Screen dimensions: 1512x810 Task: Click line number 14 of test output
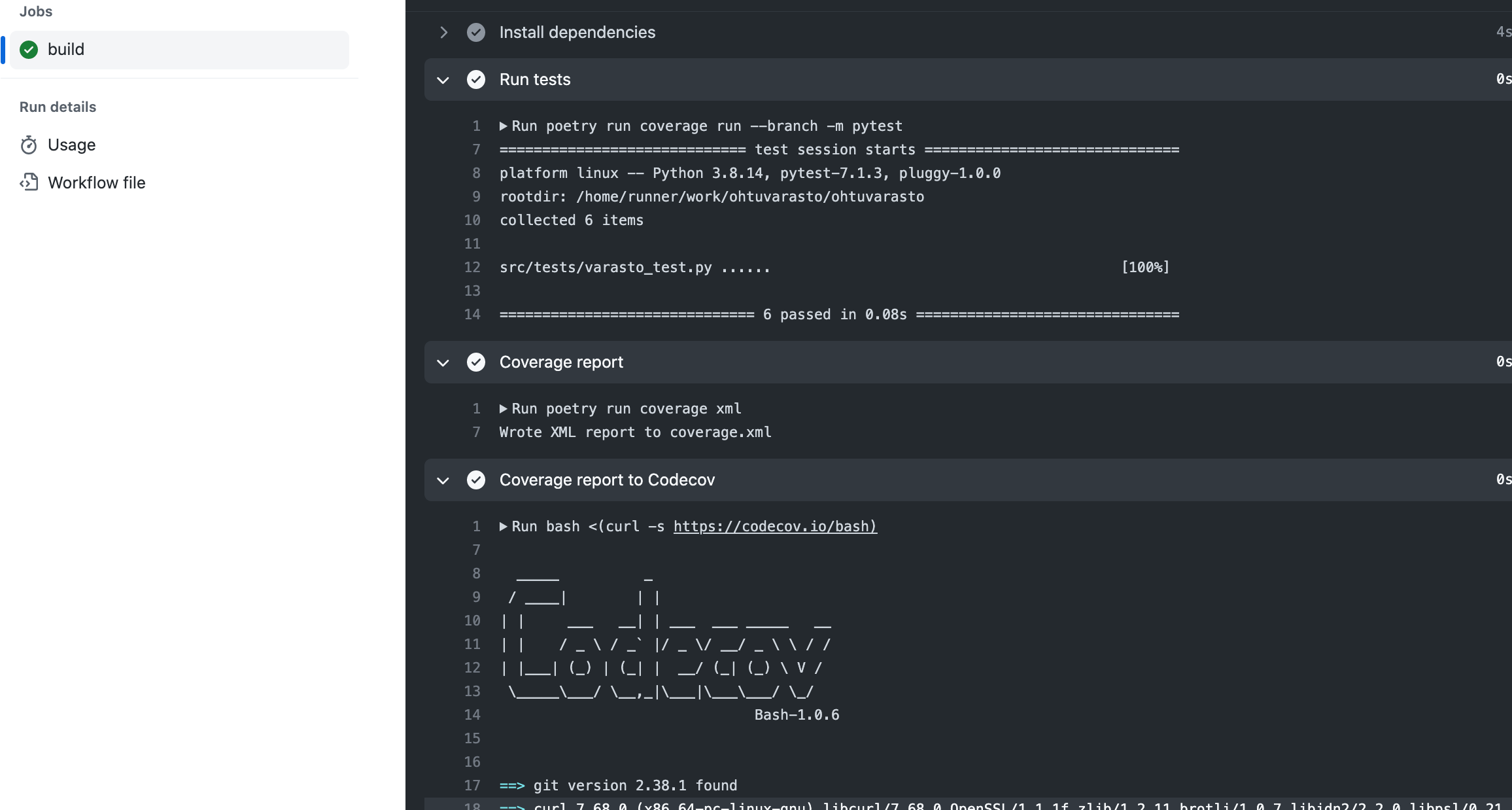coord(472,315)
